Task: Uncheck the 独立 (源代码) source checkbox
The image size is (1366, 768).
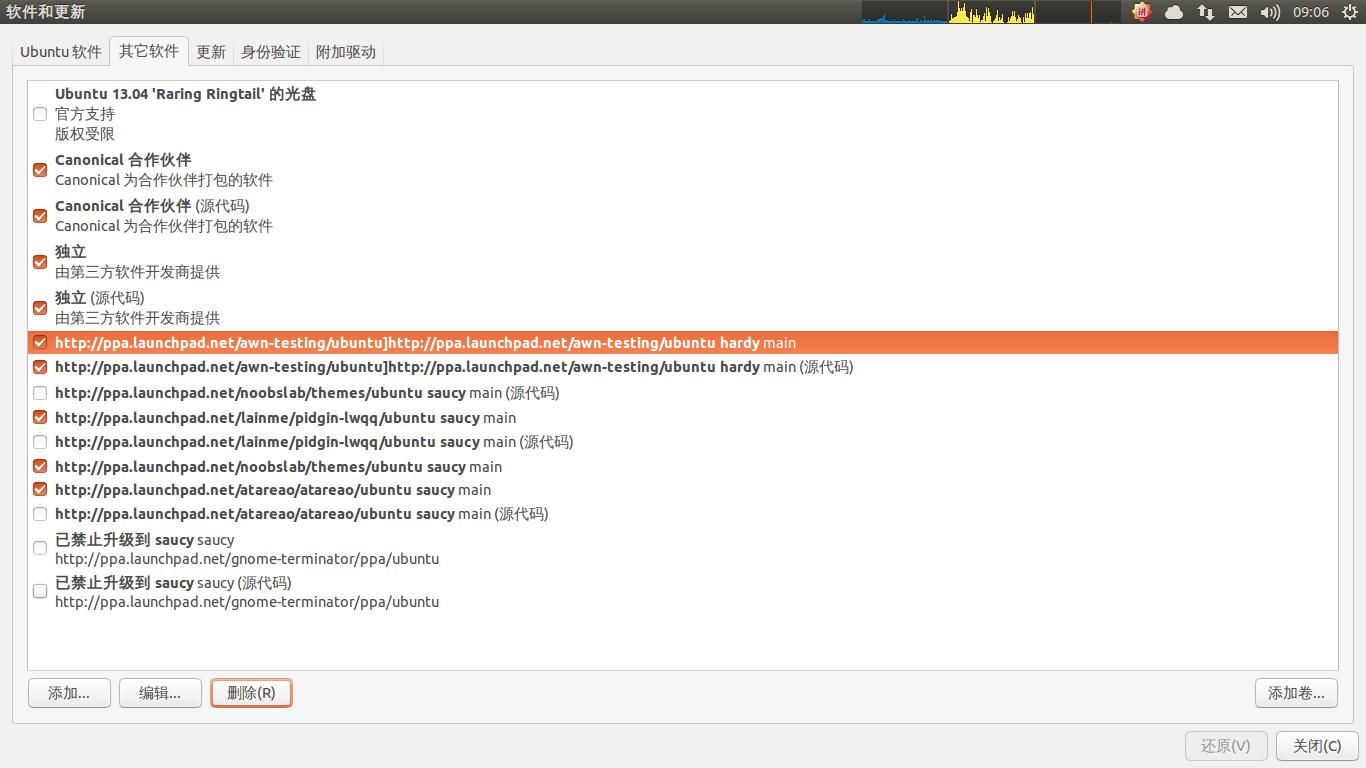Action: click(40, 308)
